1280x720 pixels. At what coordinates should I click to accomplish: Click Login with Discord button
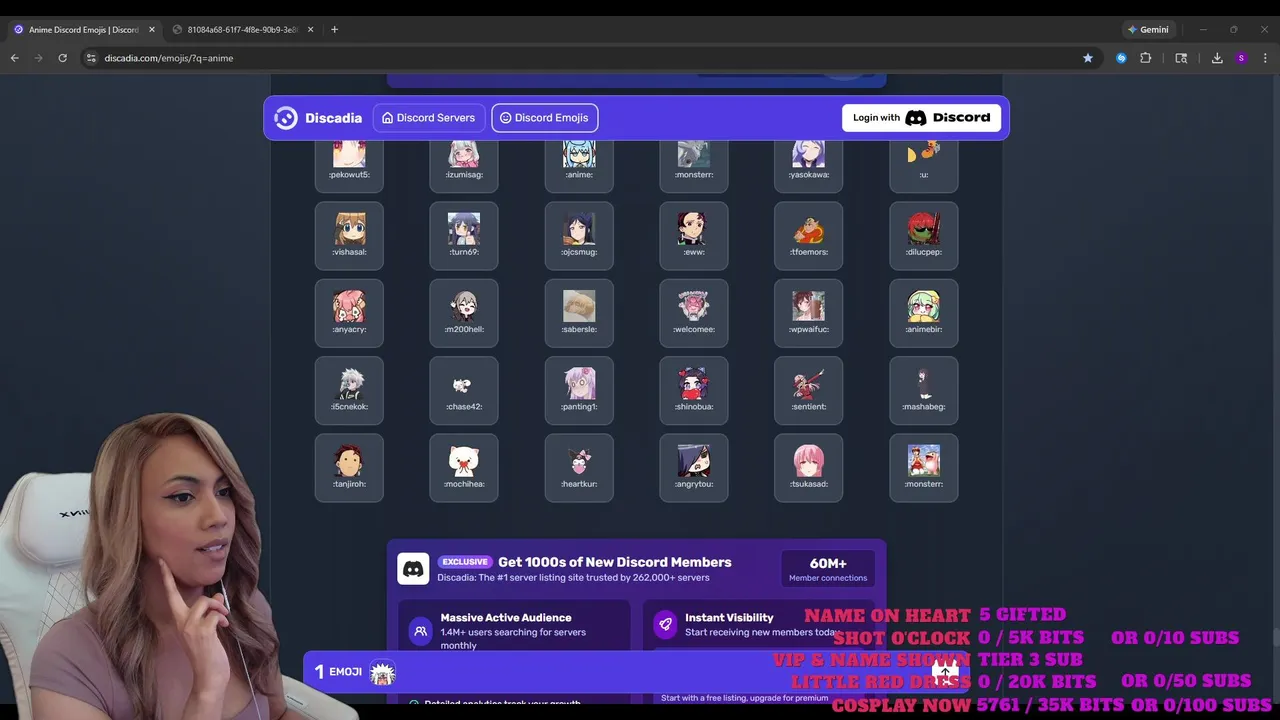click(921, 118)
